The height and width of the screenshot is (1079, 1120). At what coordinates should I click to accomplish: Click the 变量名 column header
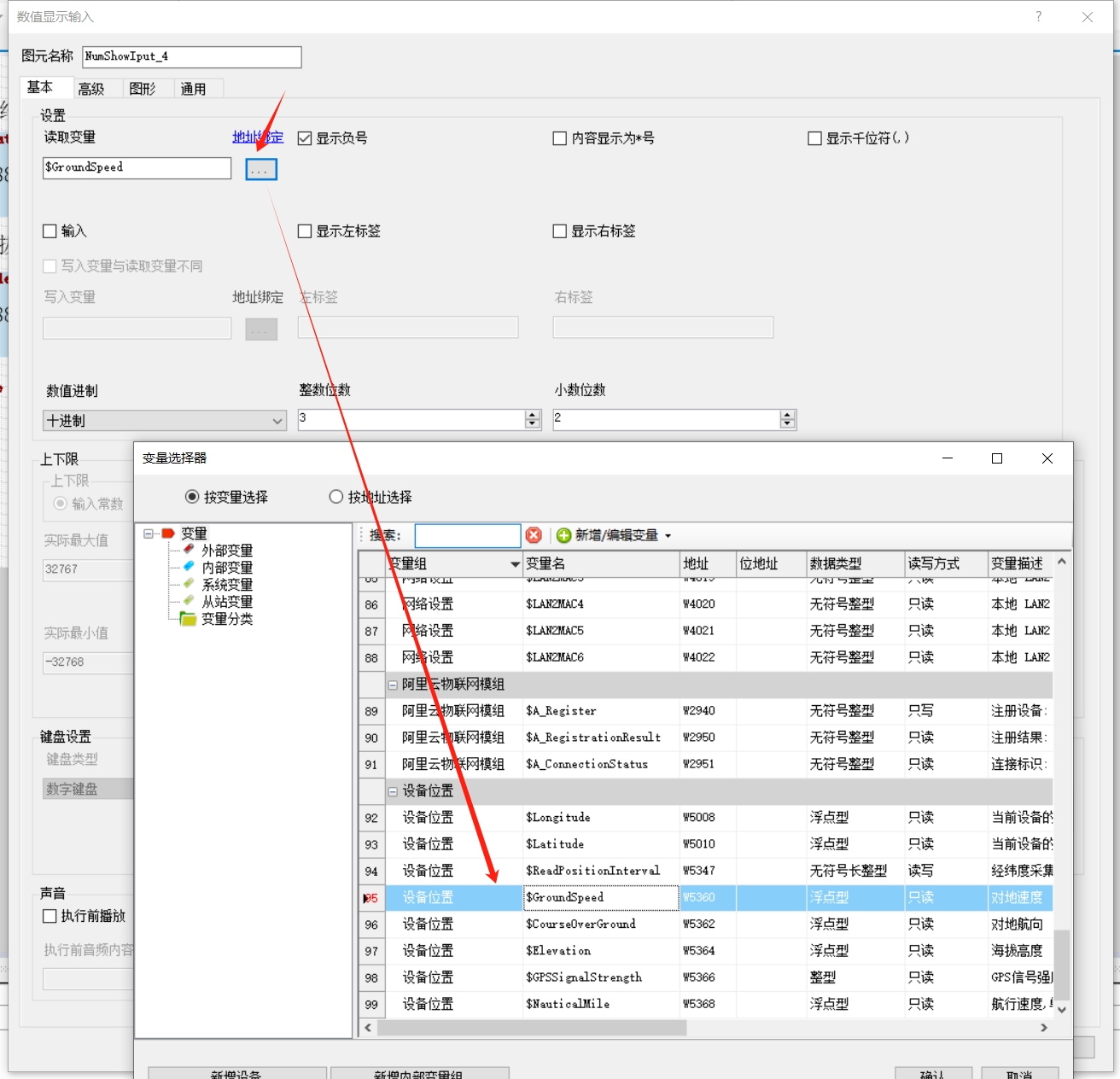pyautogui.click(x=601, y=563)
